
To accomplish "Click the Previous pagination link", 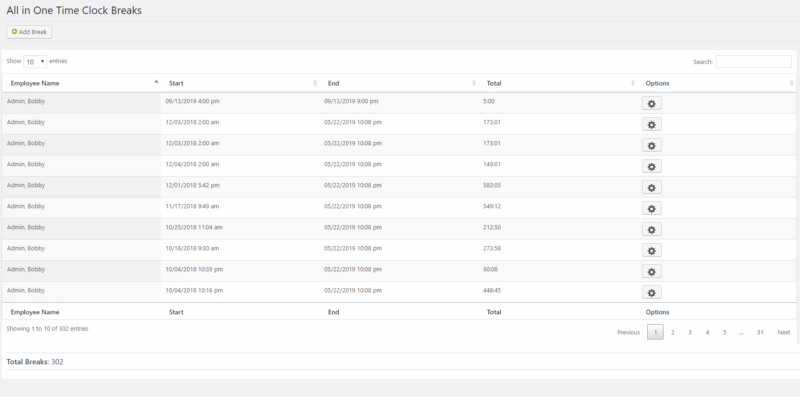I will pos(629,332).
